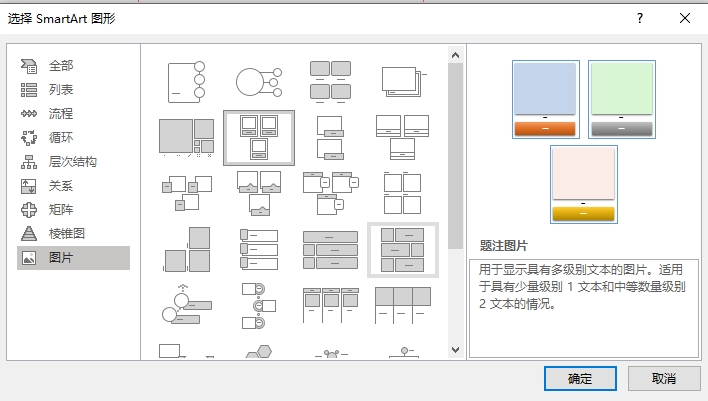Click the 列表 list icon
Screen dimensions: 708x401
click(x=29, y=90)
